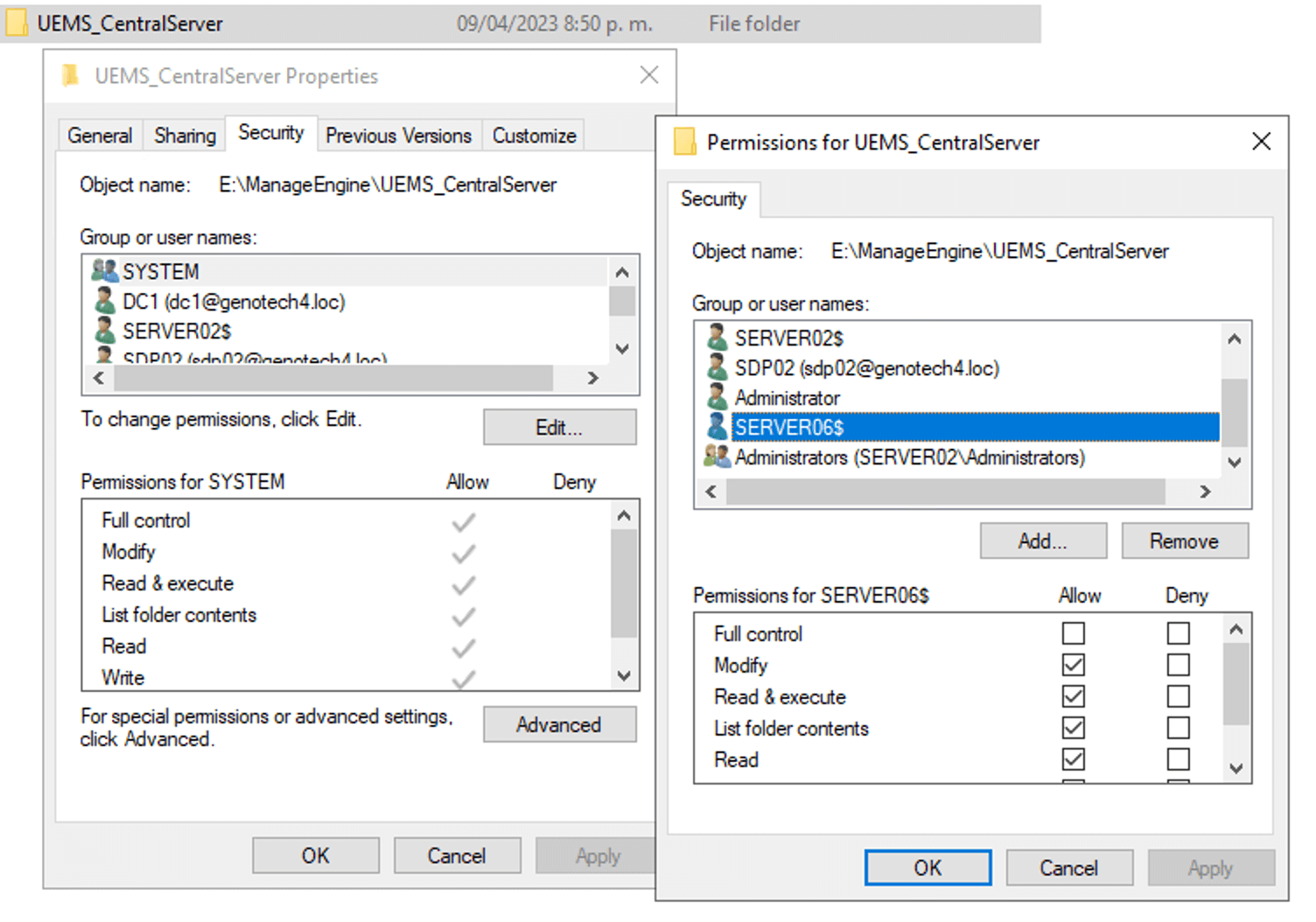
Task: Click OK in Permissions dialog
Action: 928,868
